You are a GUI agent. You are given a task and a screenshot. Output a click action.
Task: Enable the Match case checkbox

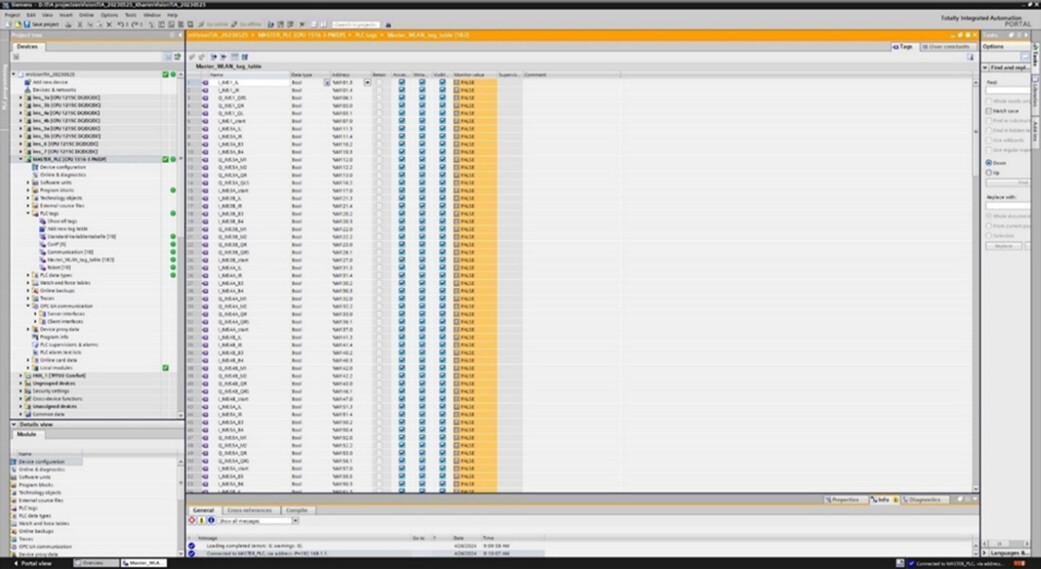[x=989, y=111]
